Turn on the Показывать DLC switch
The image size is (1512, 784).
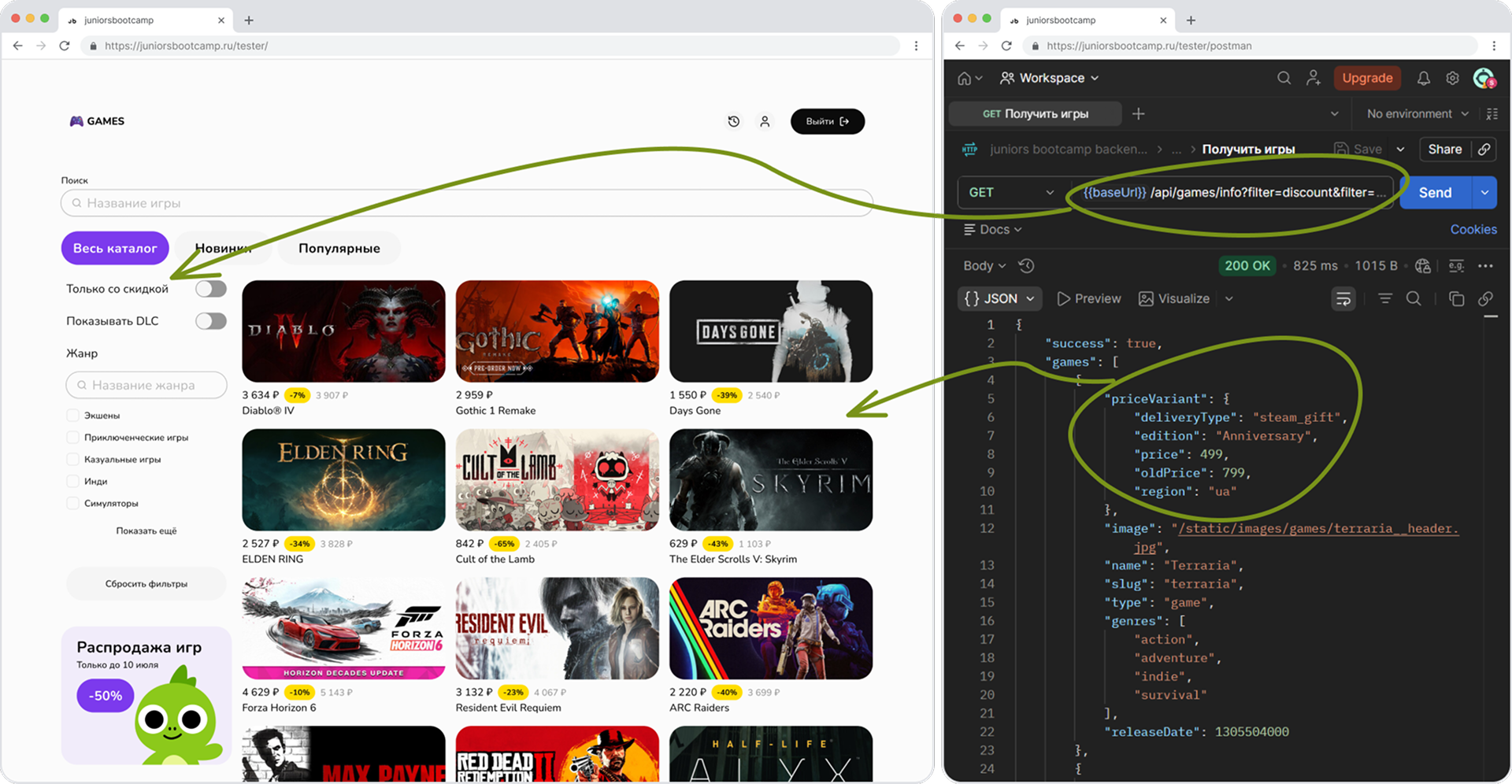[x=211, y=321]
